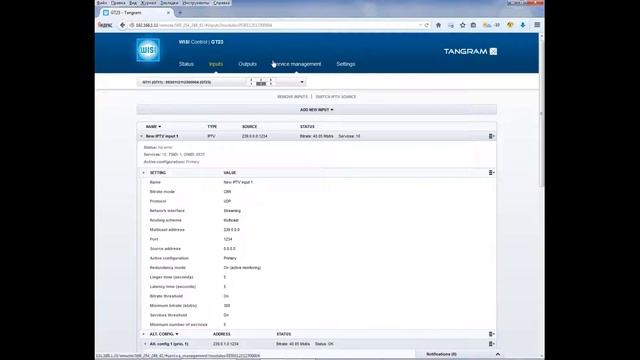Click the Protocol value UDP
The image size is (640, 360).
[227, 201]
